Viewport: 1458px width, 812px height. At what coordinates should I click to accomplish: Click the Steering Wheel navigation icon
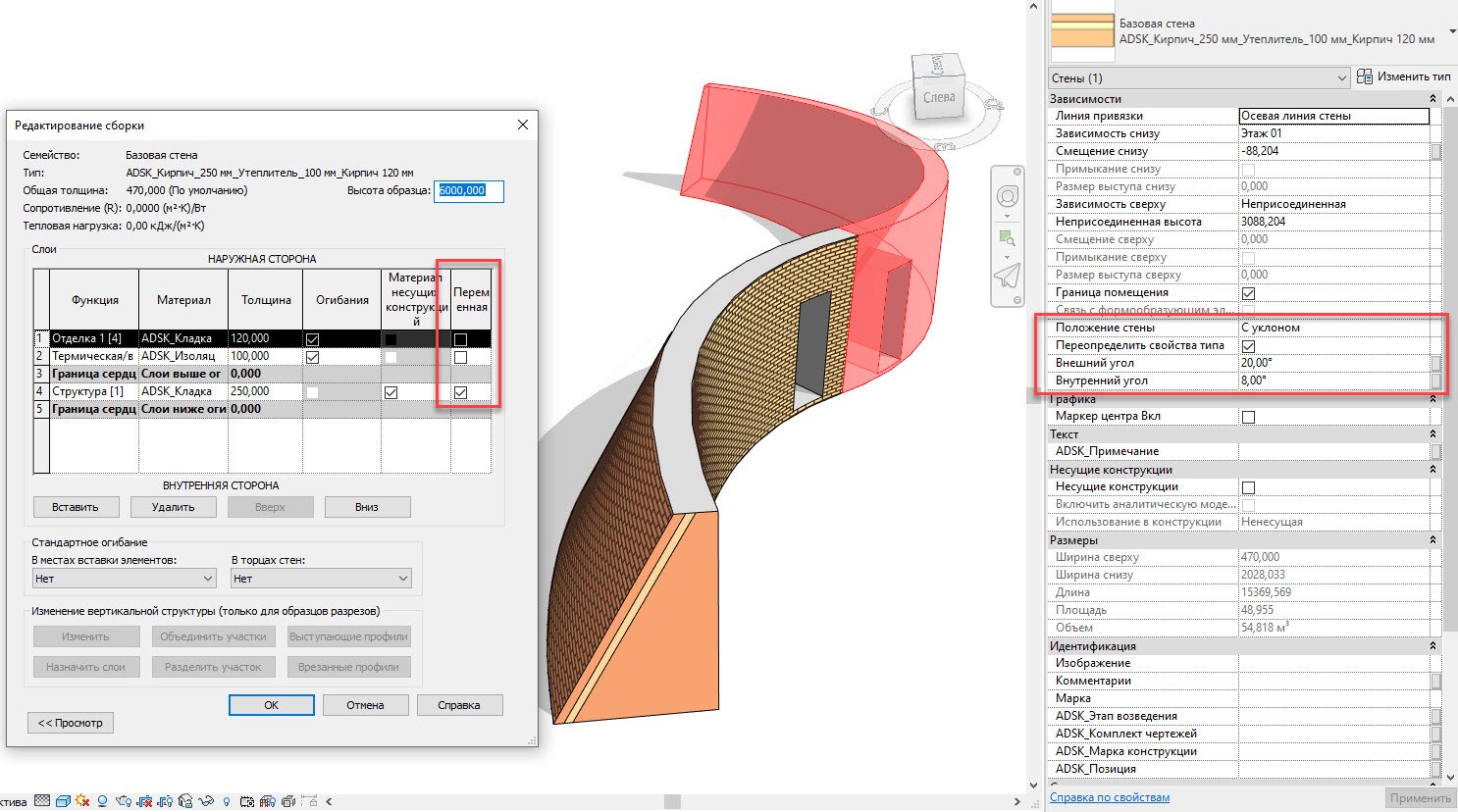click(1008, 197)
